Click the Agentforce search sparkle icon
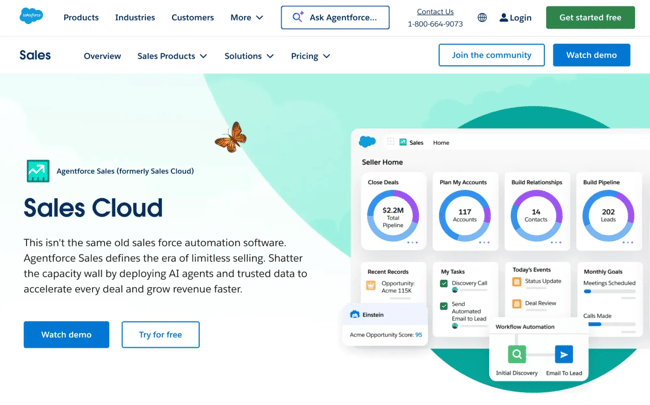Screen dimensions: 650x405 (x=298, y=17)
